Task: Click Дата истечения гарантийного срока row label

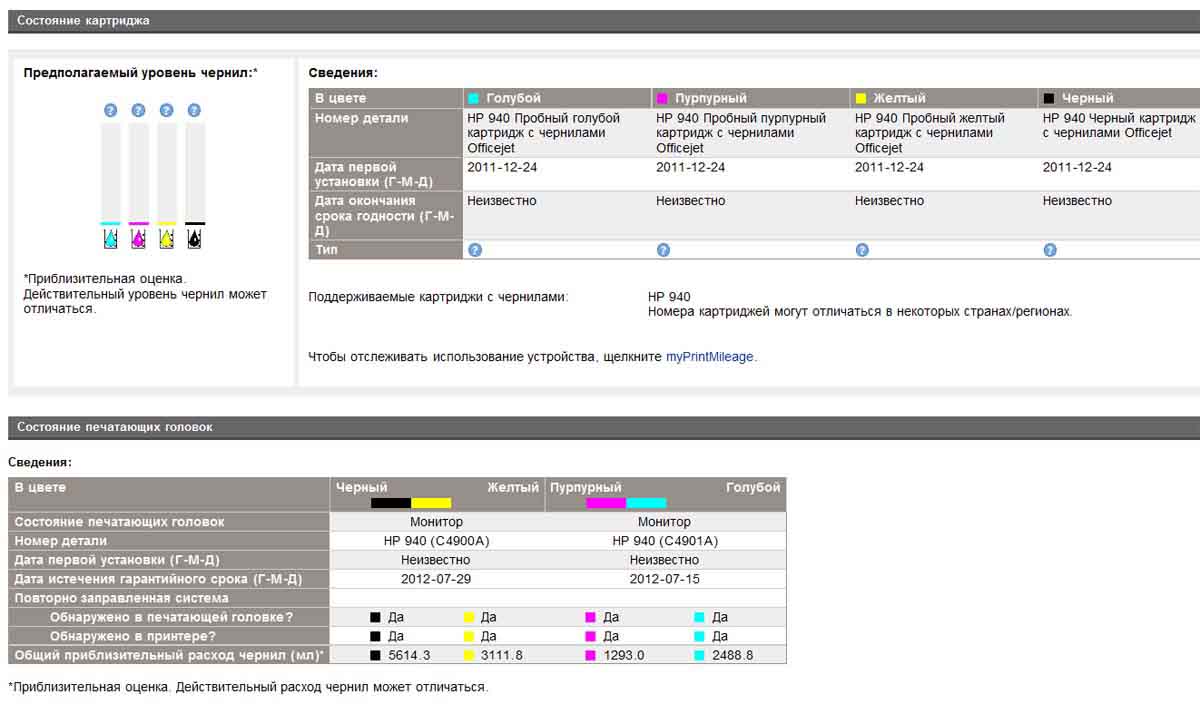Action: [170, 579]
